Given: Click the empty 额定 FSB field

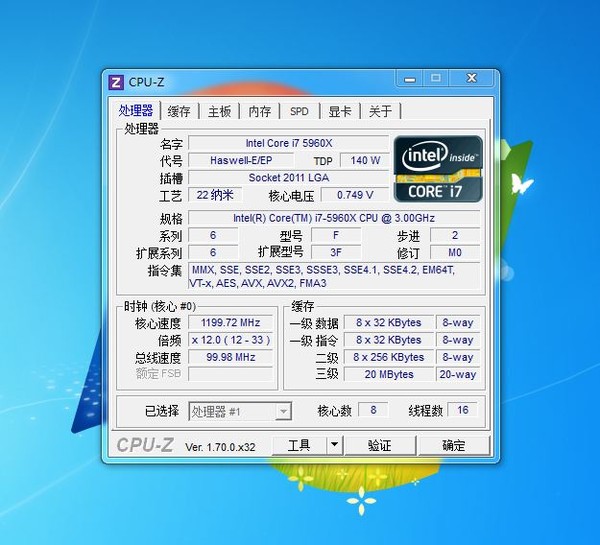Looking at the screenshot, I should (x=231, y=374).
